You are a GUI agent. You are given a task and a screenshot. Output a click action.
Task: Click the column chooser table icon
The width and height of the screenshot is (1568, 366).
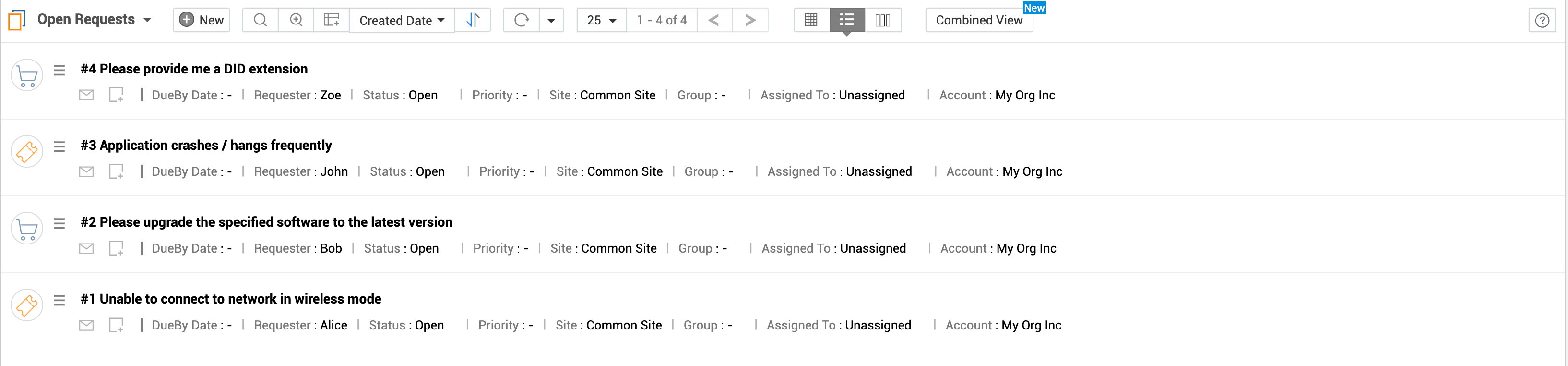click(331, 20)
